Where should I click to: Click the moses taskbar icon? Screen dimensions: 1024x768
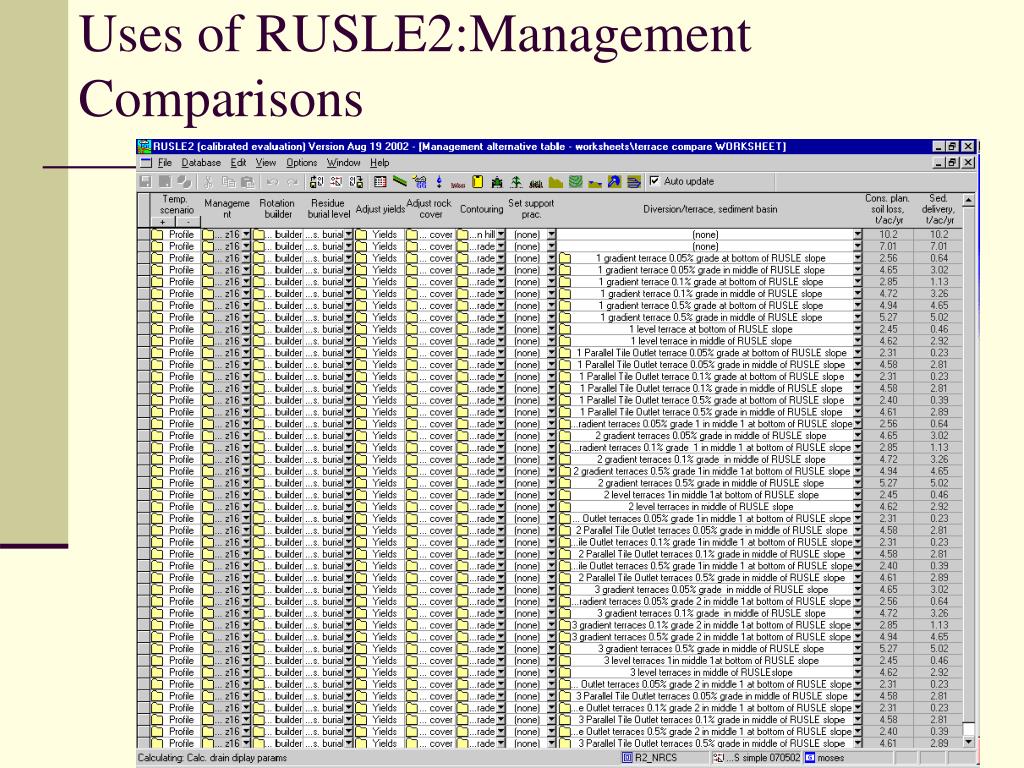(x=810, y=758)
